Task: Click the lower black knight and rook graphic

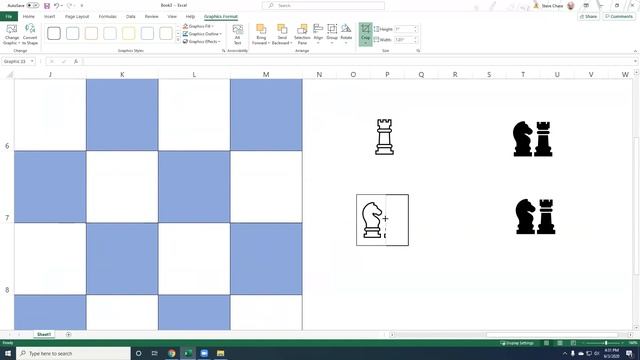Action: click(535, 216)
